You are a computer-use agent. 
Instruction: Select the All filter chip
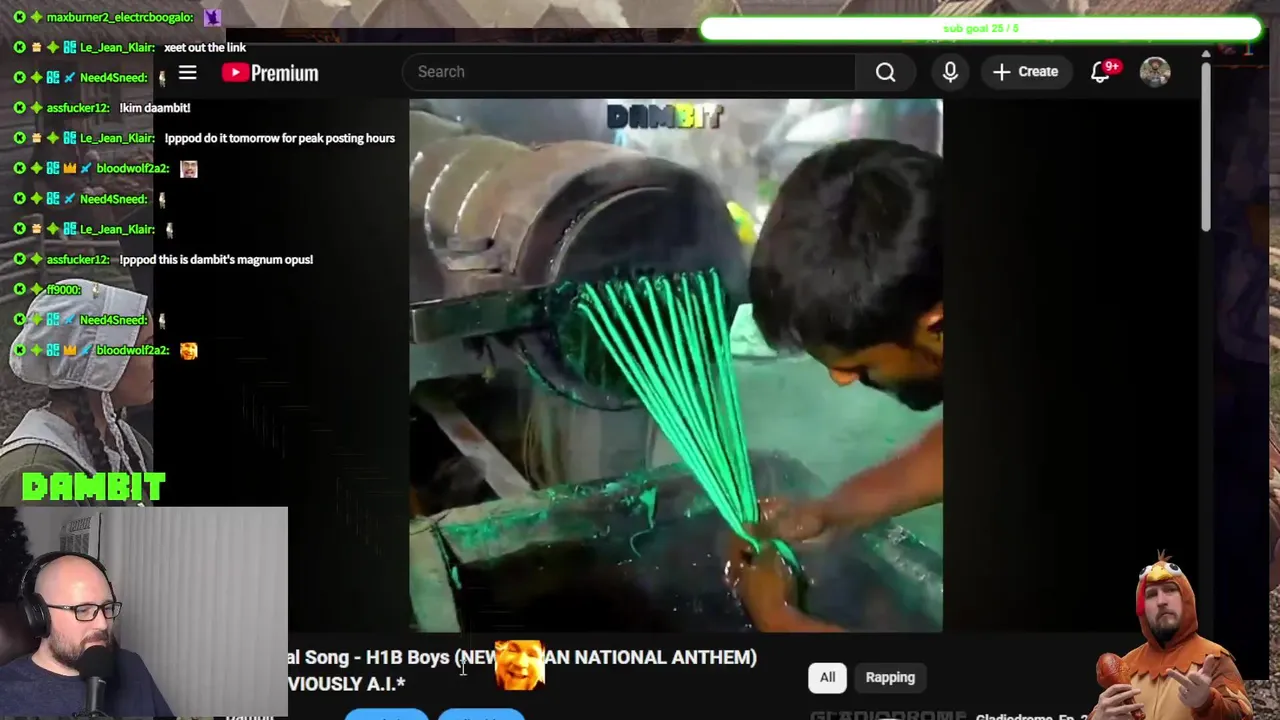(827, 677)
